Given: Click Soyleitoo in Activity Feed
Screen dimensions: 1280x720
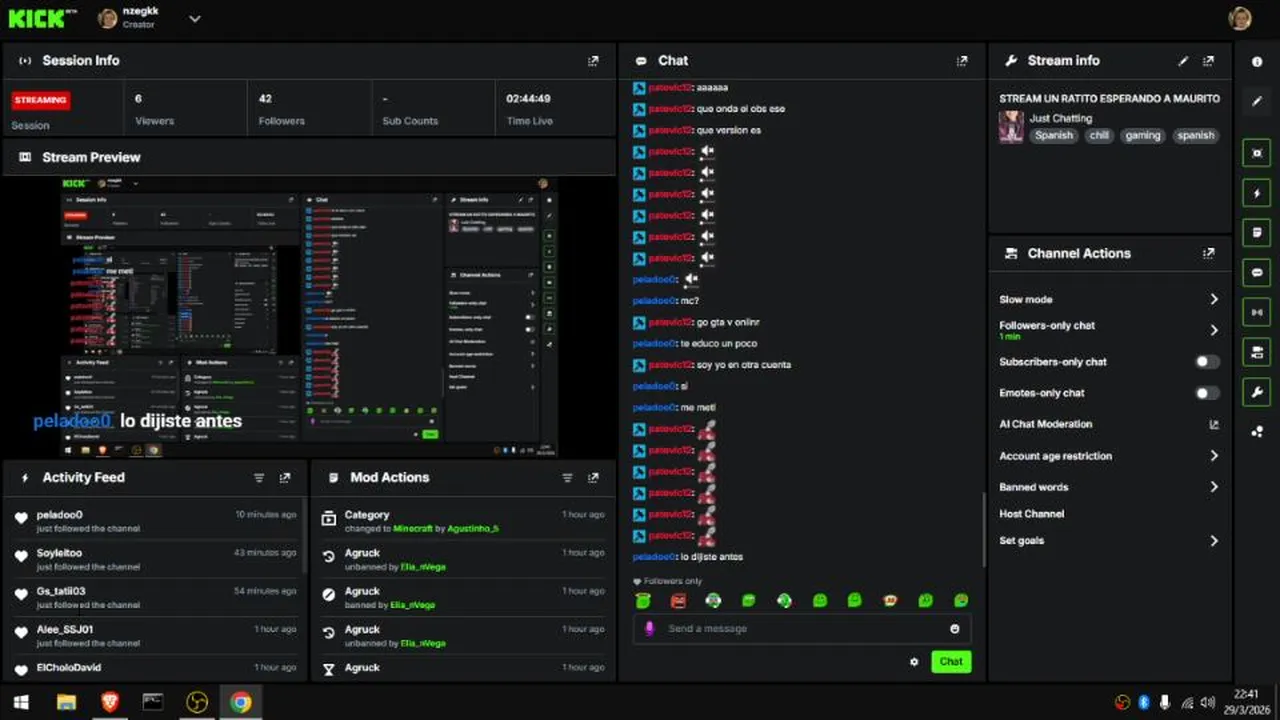Looking at the screenshot, I should 59,553.
